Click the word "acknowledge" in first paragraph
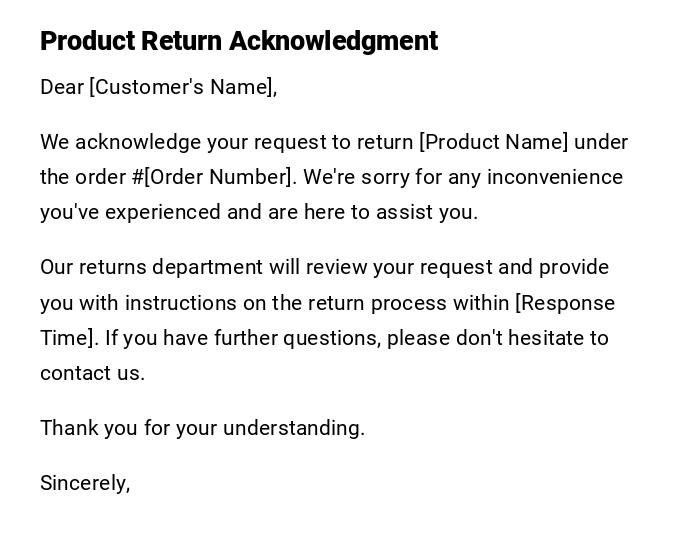This screenshot has width=700, height=546. pyautogui.click(x=138, y=142)
